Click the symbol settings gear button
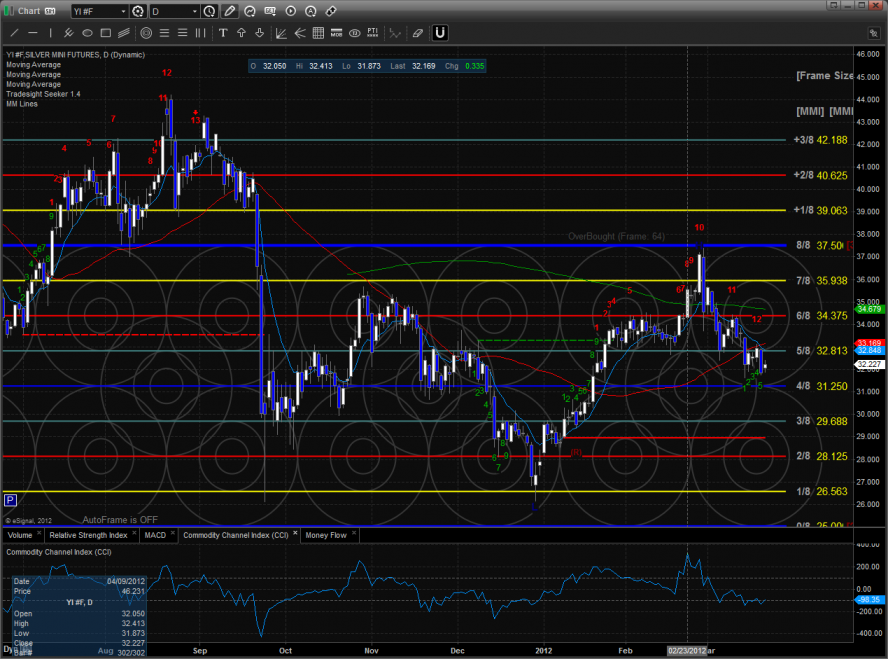The height and width of the screenshot is (659, 888). (x=139, y=12)
